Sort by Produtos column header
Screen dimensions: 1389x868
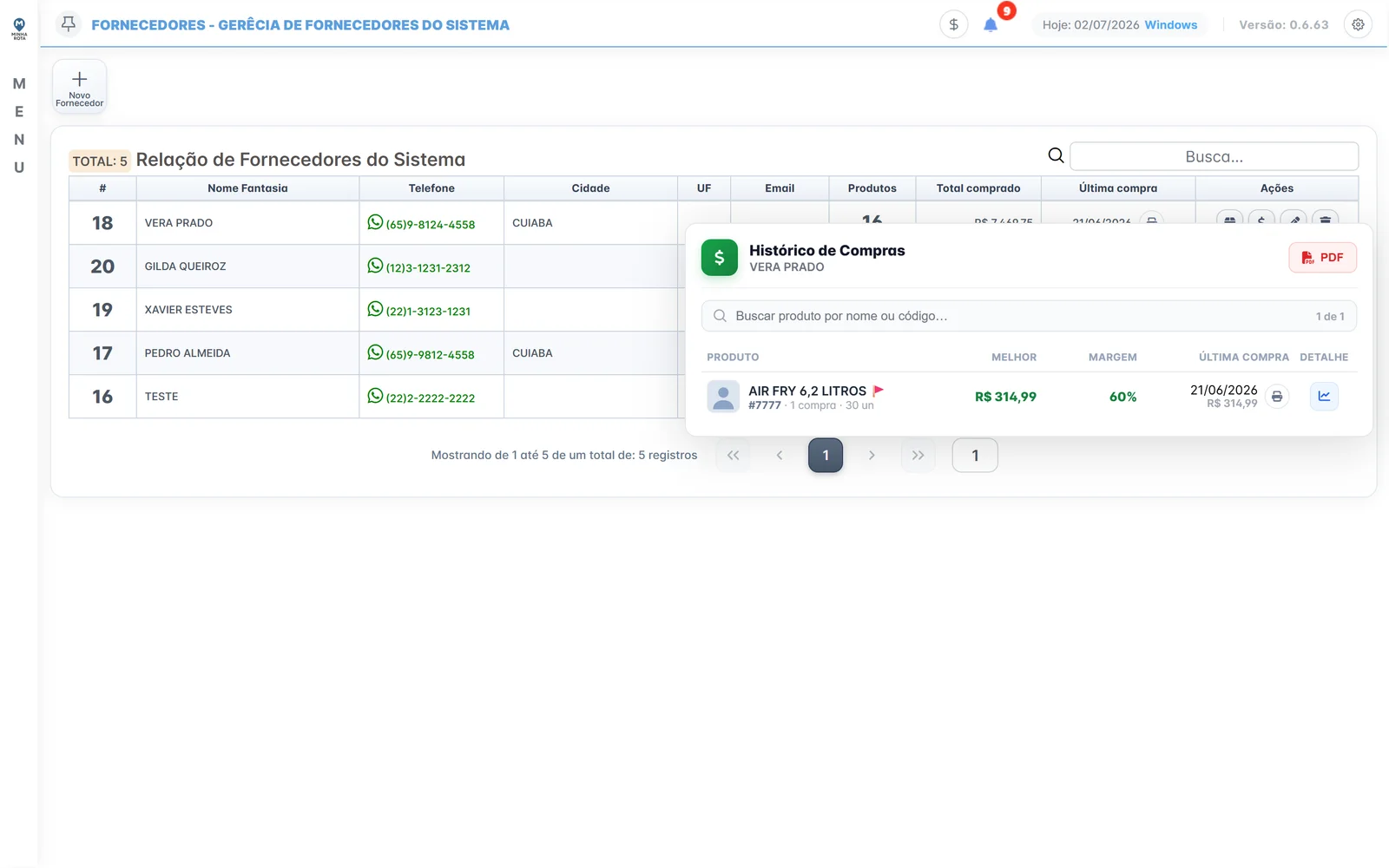pyautogui.click(x=872, y=188)
